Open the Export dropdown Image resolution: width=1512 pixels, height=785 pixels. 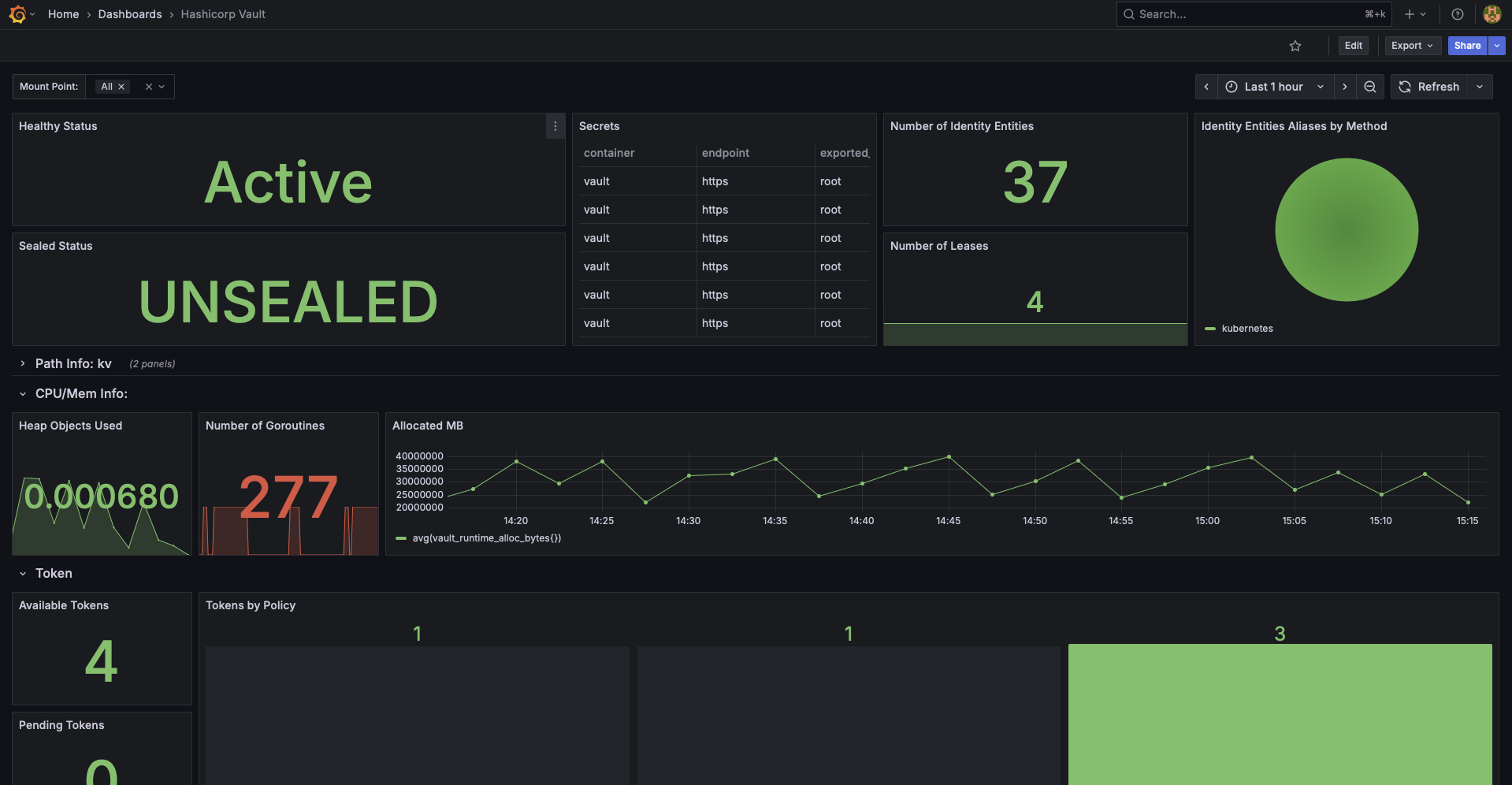coord(1411,46)
